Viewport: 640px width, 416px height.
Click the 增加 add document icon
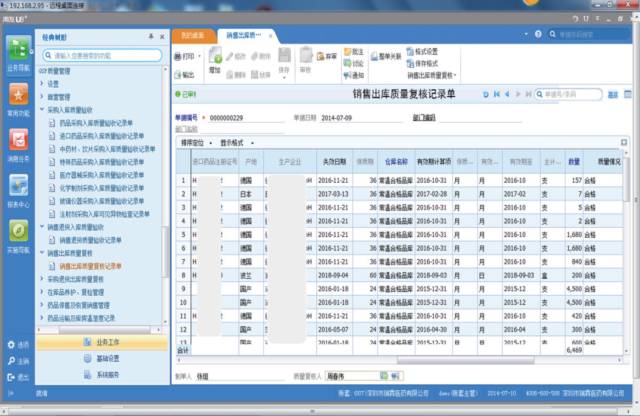215,56
